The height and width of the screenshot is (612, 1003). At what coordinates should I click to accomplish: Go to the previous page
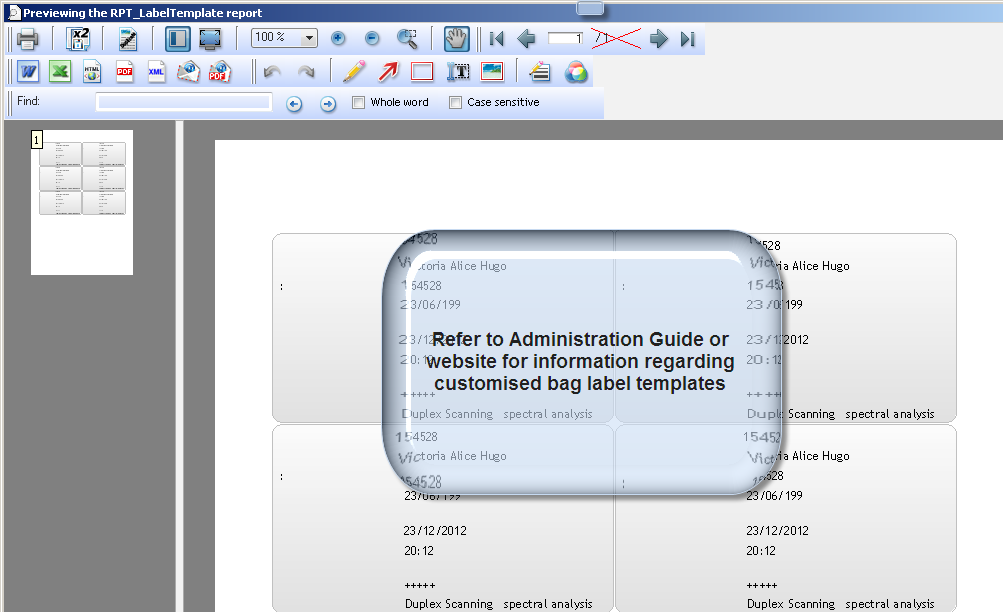526,39
